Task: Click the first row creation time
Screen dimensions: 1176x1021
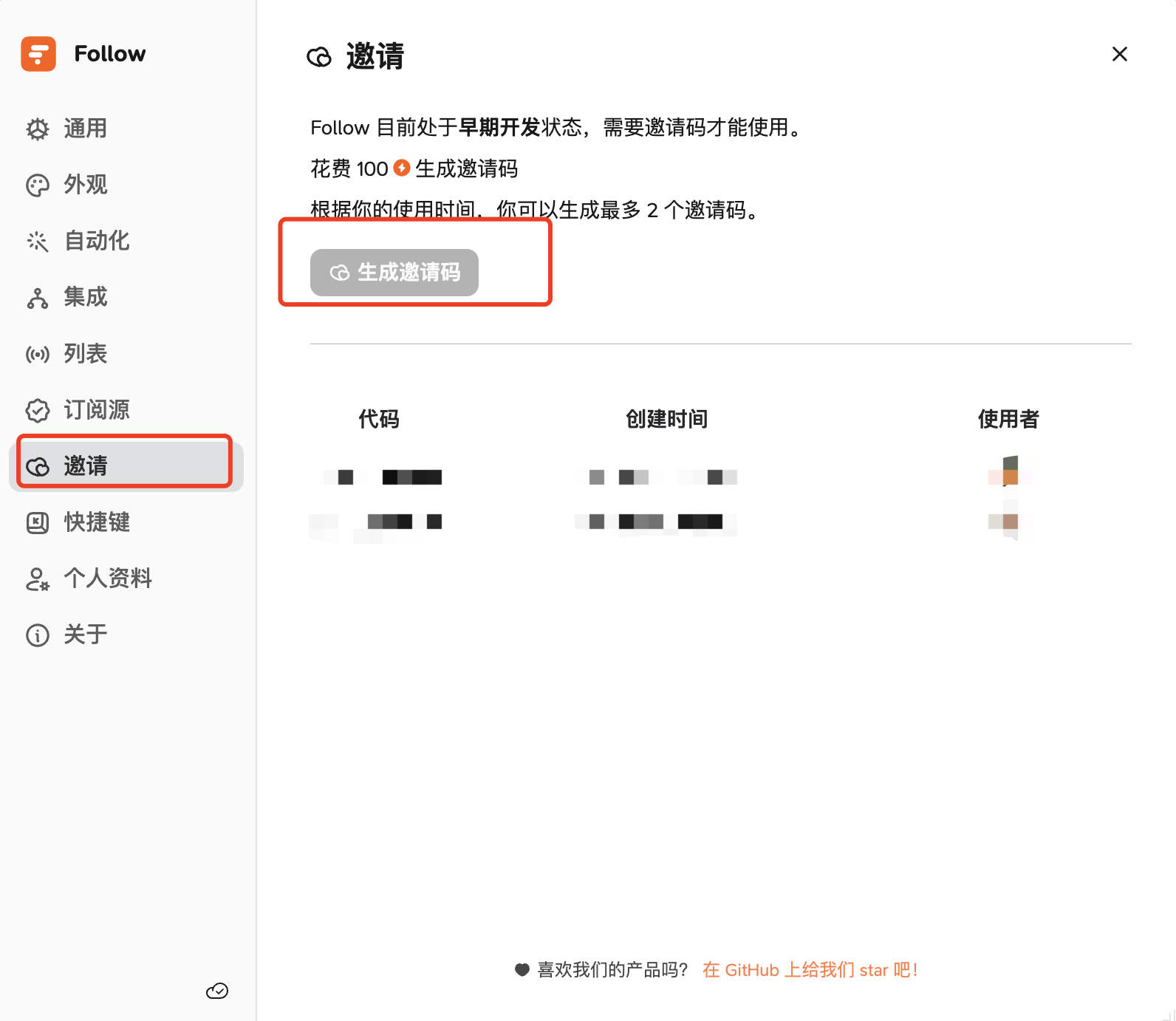Action: point(656,477)
